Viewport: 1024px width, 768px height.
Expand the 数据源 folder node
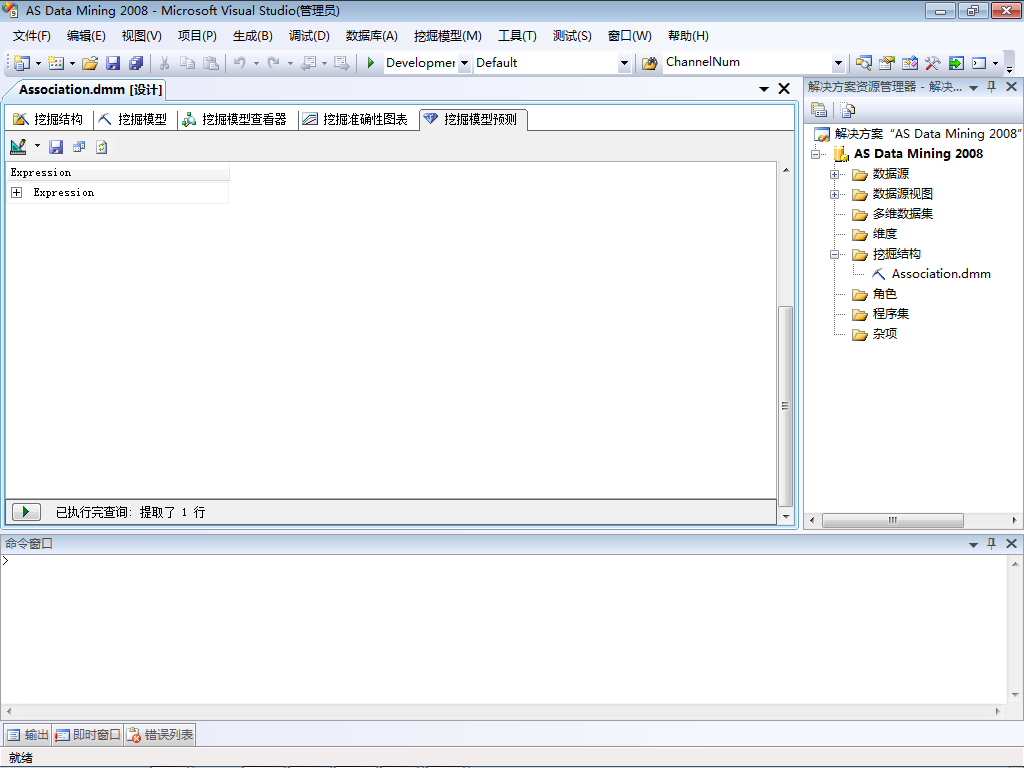834,174
